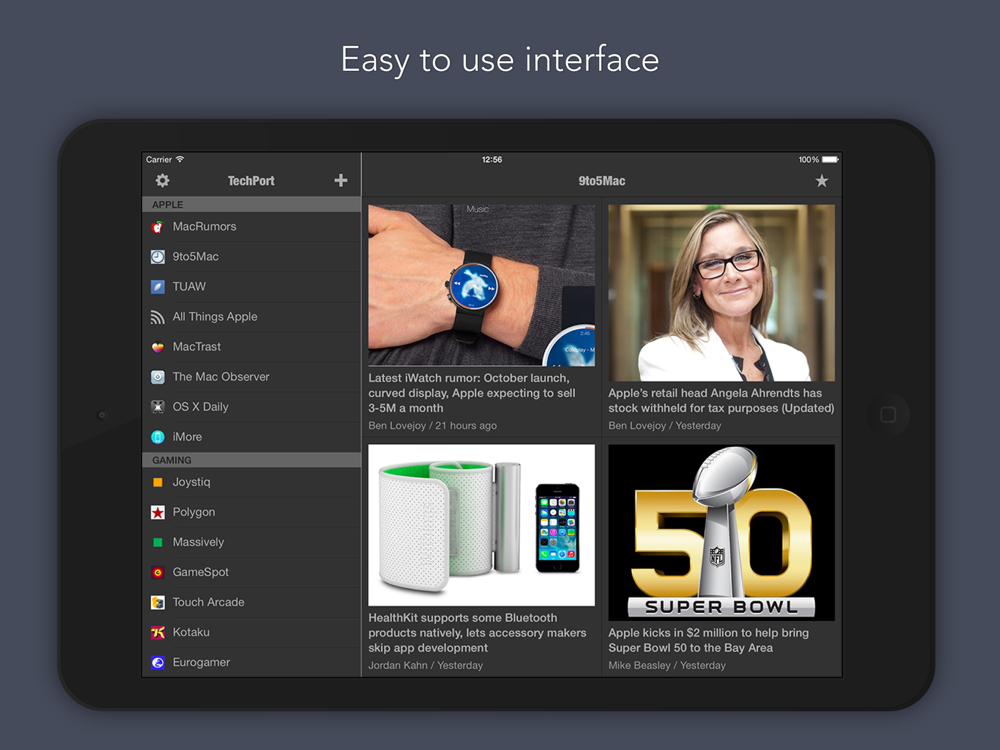Tap the APPLE section header
The width and height of the screenshot is (1000, 750).
click(x=251, y=205)
